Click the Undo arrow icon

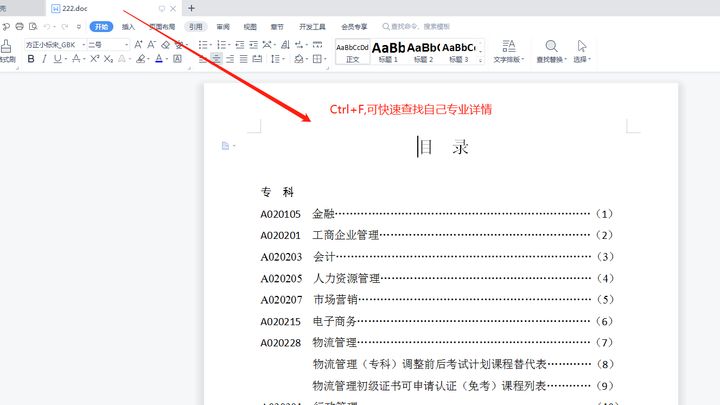click(46, 27)
